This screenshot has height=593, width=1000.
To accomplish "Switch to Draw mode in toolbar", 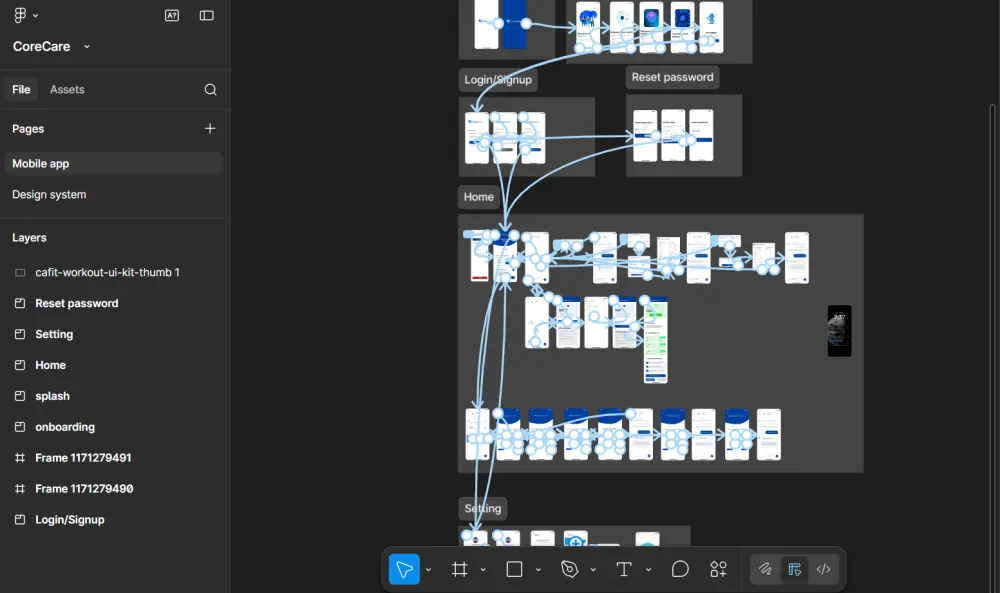I will click(765, 569).
